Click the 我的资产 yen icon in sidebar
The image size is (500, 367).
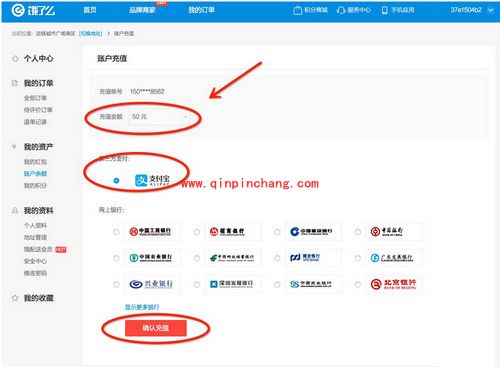[x=14, y=147]
